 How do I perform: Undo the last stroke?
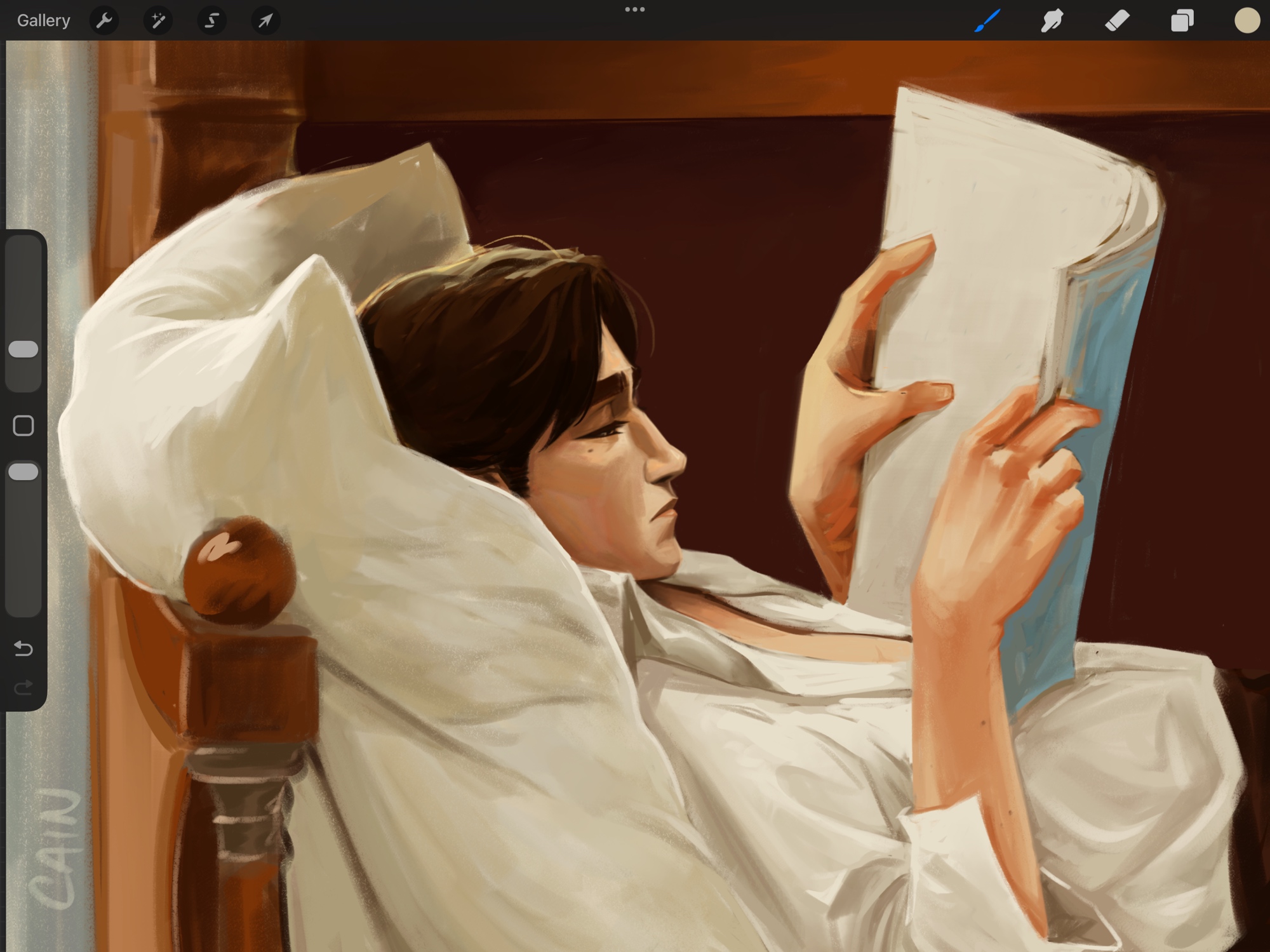click(x=23, y=648)
